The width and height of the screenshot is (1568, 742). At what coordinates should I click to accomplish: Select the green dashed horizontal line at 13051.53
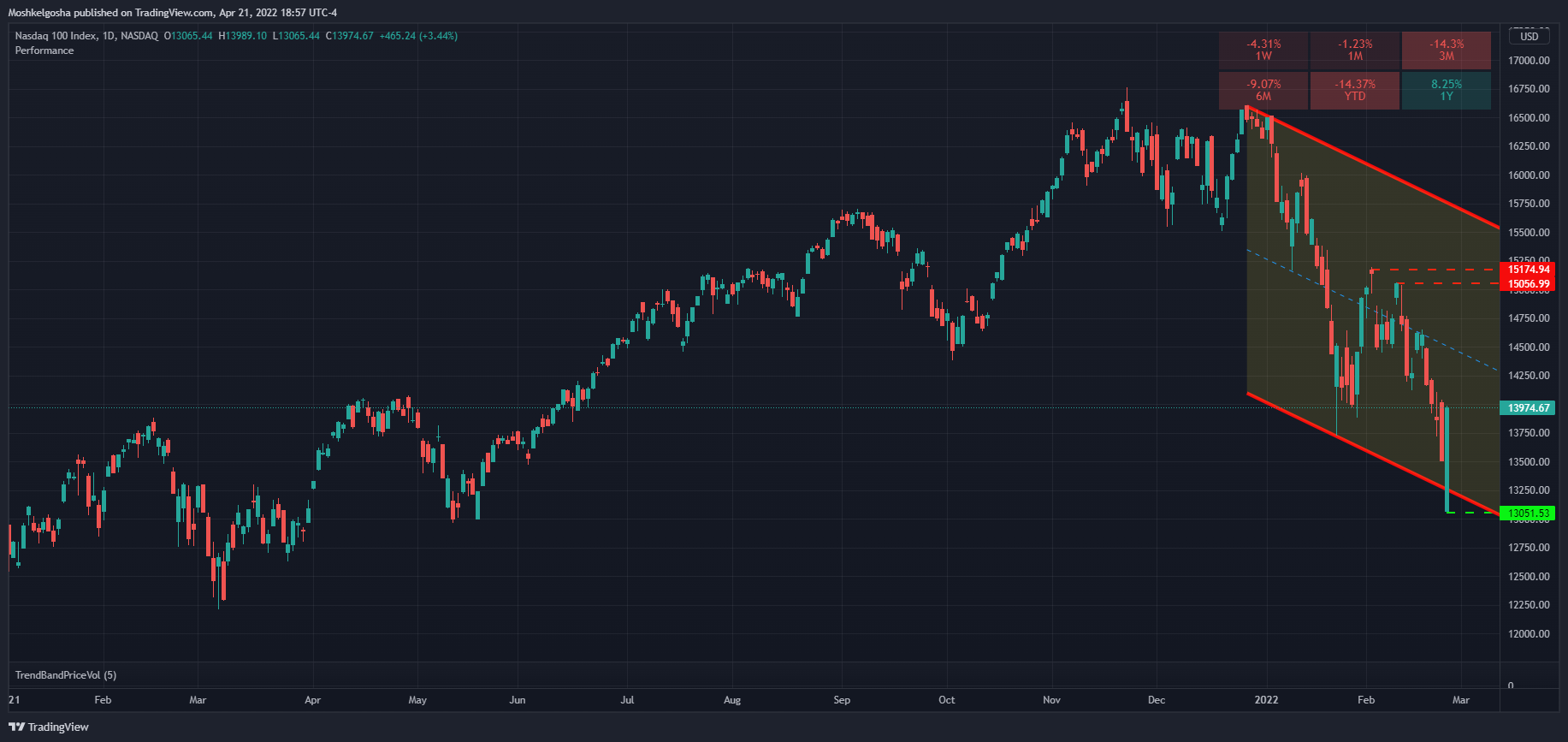tap(1473, 513)
